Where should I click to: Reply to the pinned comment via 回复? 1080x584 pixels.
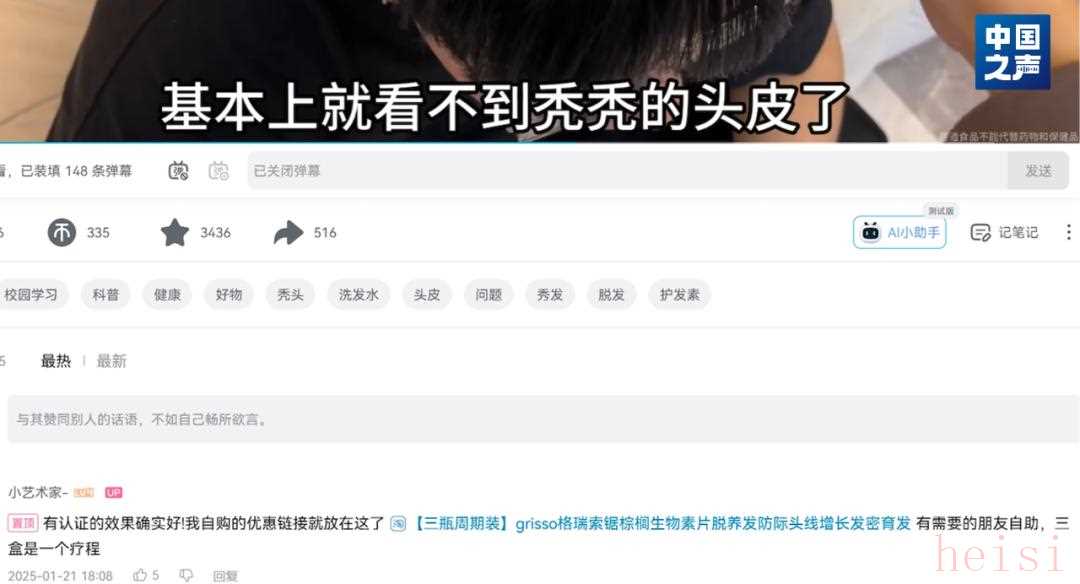tap(225, 576)
